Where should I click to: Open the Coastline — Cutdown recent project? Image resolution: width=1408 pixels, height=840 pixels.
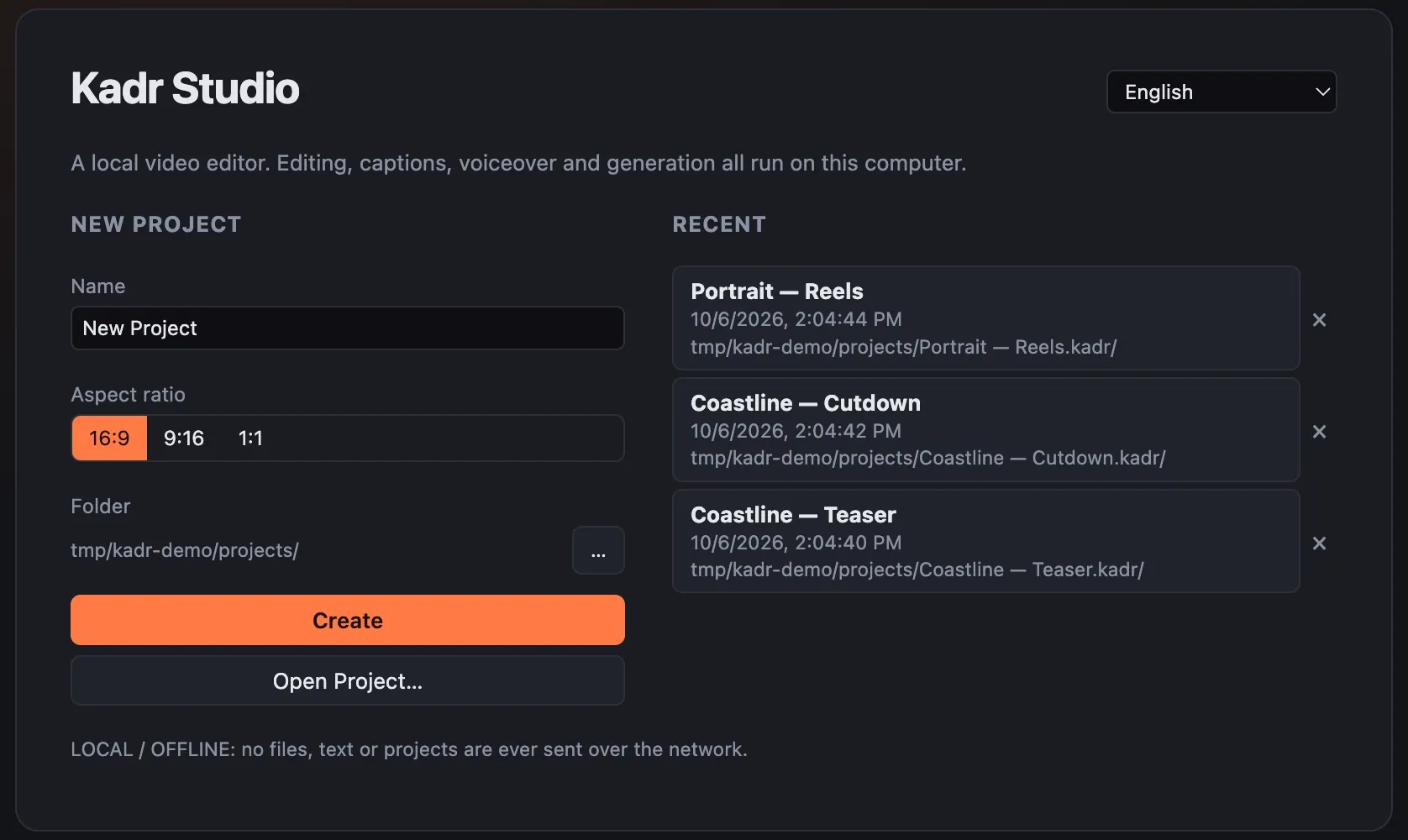[x=985, y=430]
